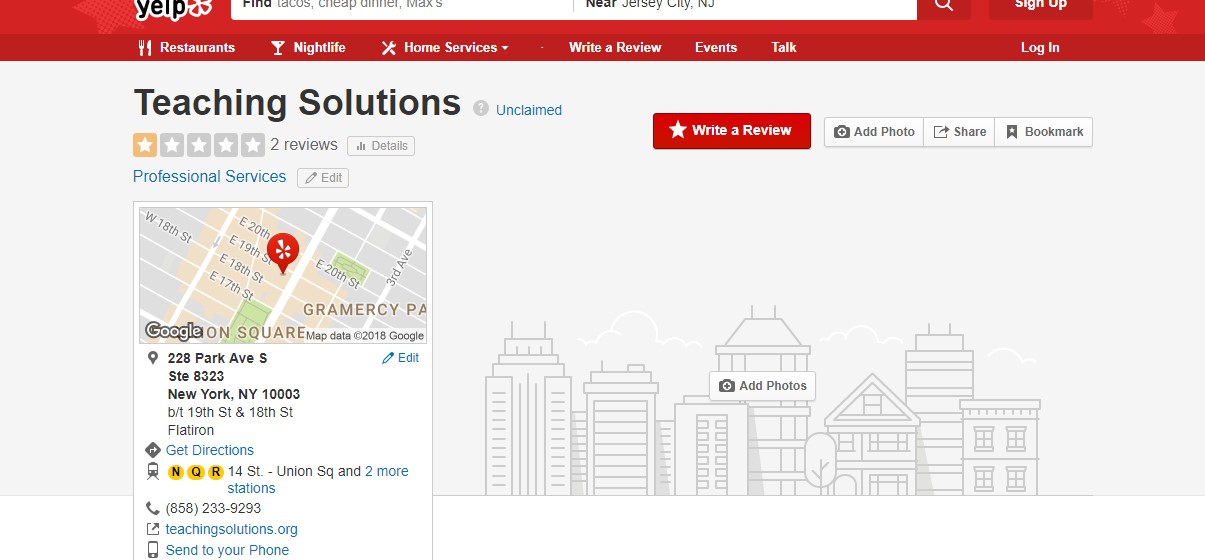Open Write a Review in nav bar

pos(615,47)
